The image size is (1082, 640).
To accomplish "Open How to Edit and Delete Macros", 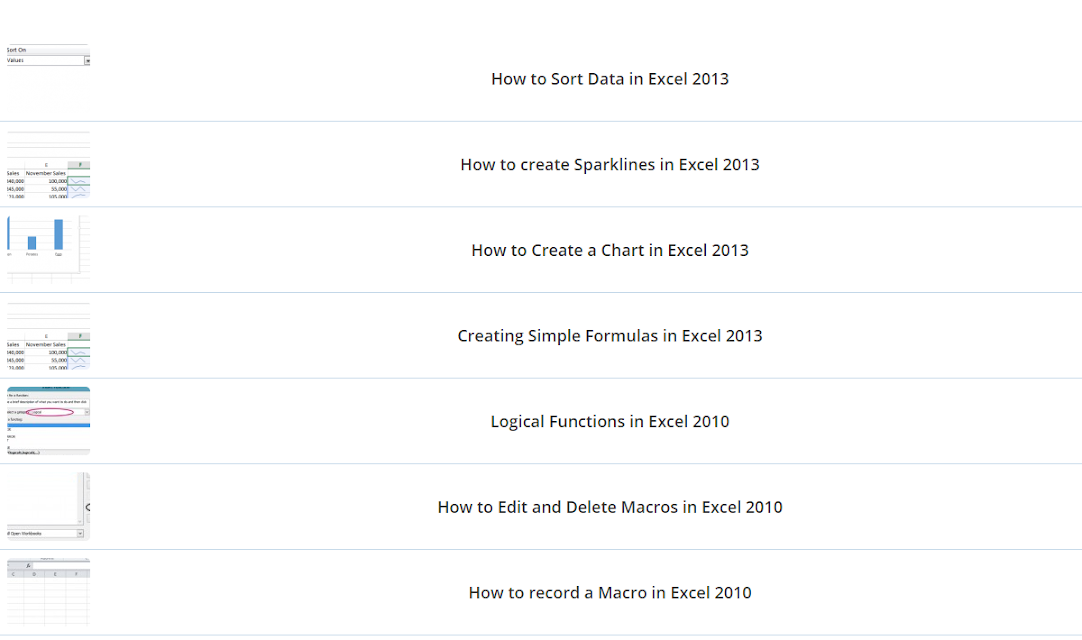I will (x=609, y=507).
